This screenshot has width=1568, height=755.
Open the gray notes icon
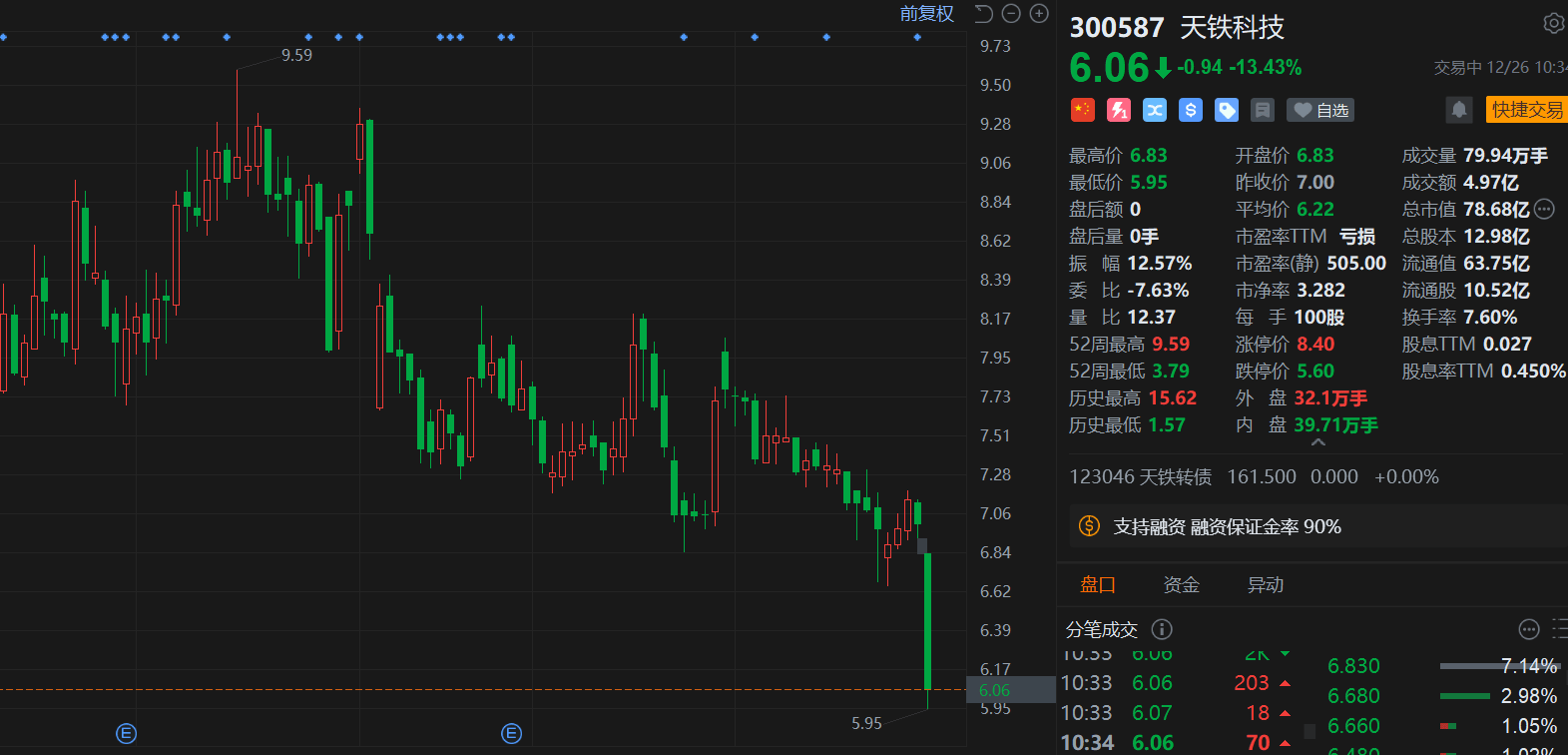pyautogui.click(x=1263, y=110)
